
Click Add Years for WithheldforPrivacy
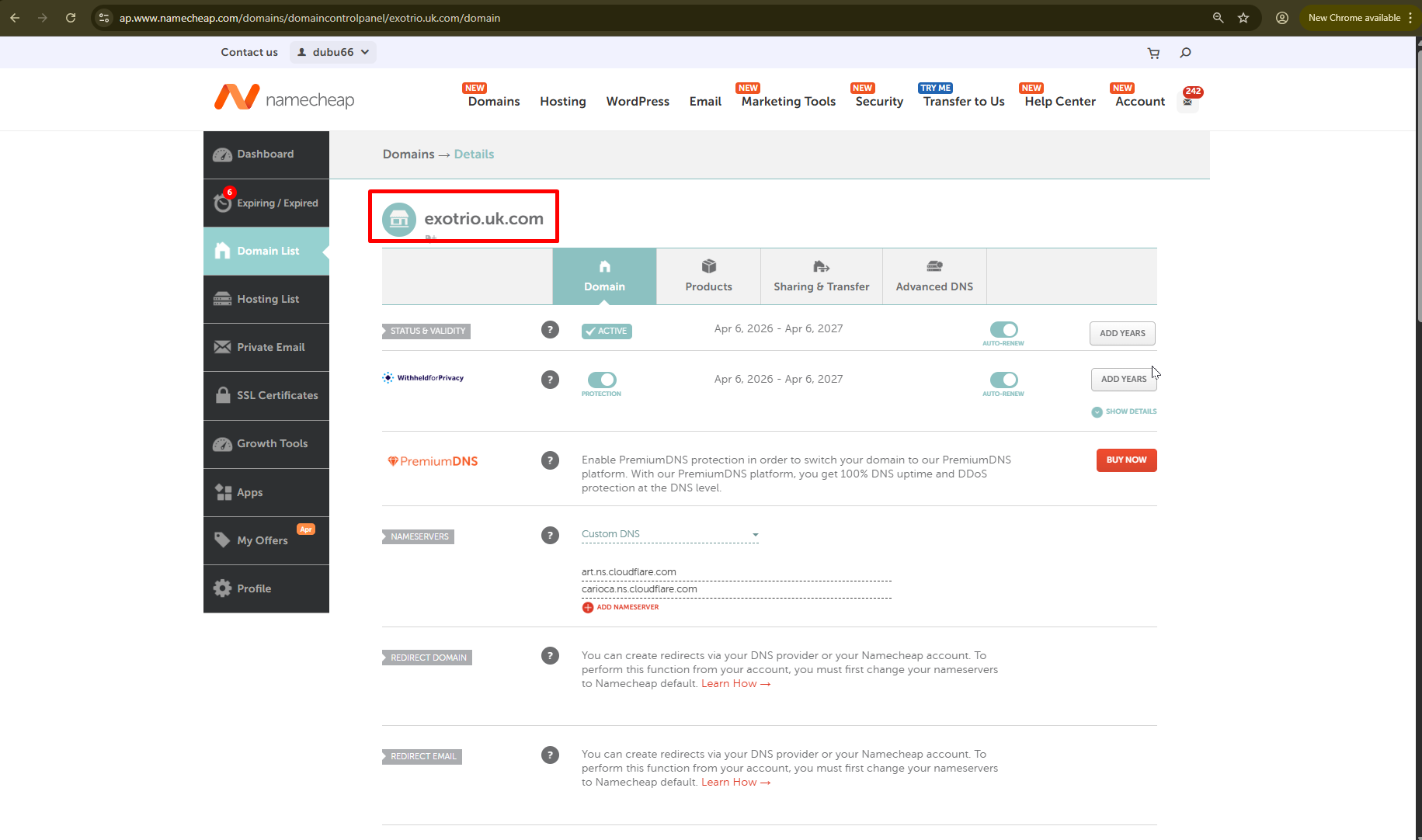coord(1124,379)
